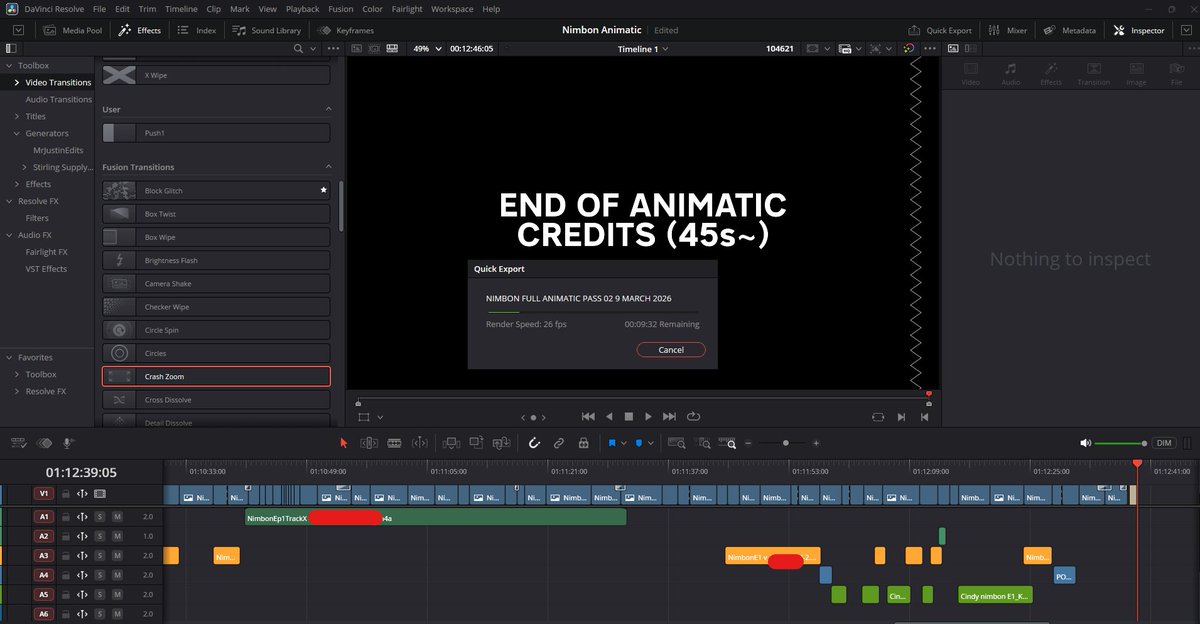Click the Quick Export progress bar

(593, 312)
